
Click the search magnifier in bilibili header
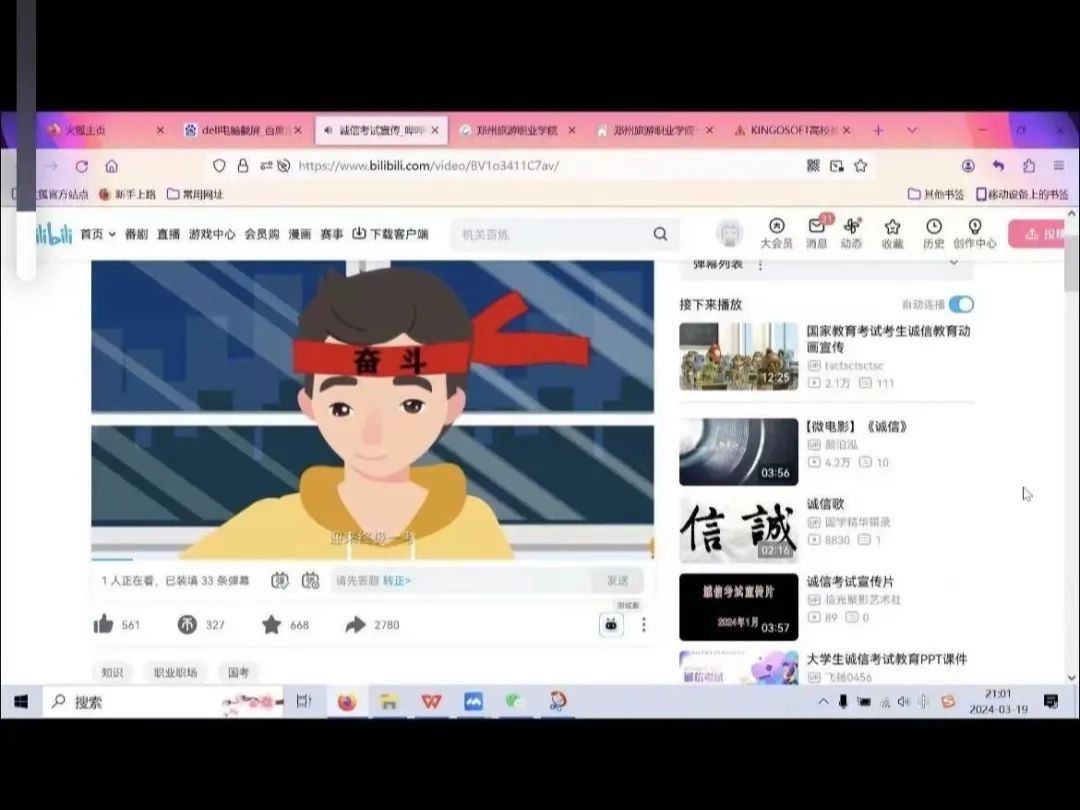[660, 234]
